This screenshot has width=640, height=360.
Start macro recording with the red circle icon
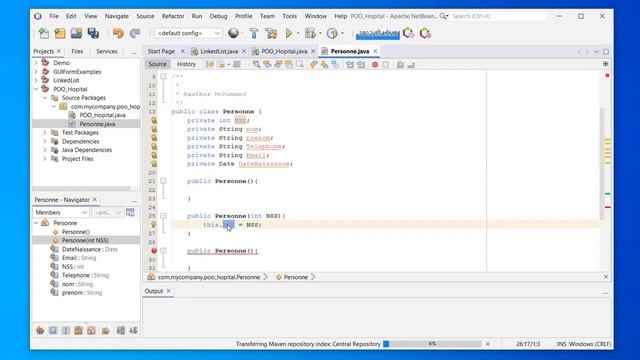click(x=375, y=64)
